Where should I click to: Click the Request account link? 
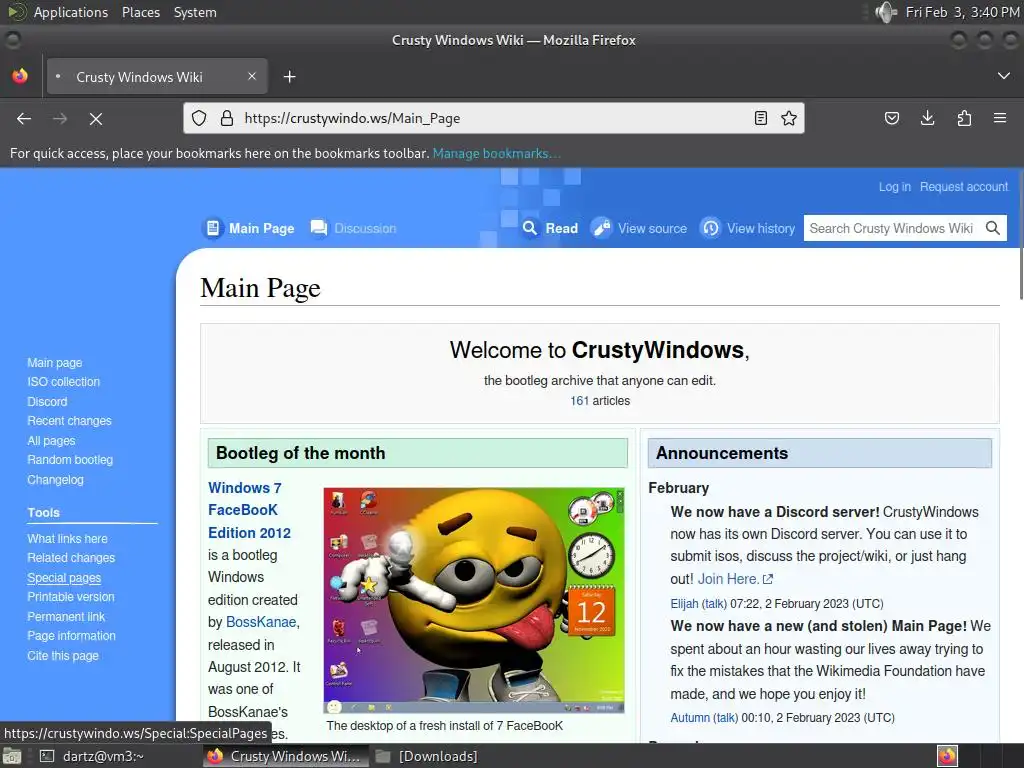click(964, 187)
